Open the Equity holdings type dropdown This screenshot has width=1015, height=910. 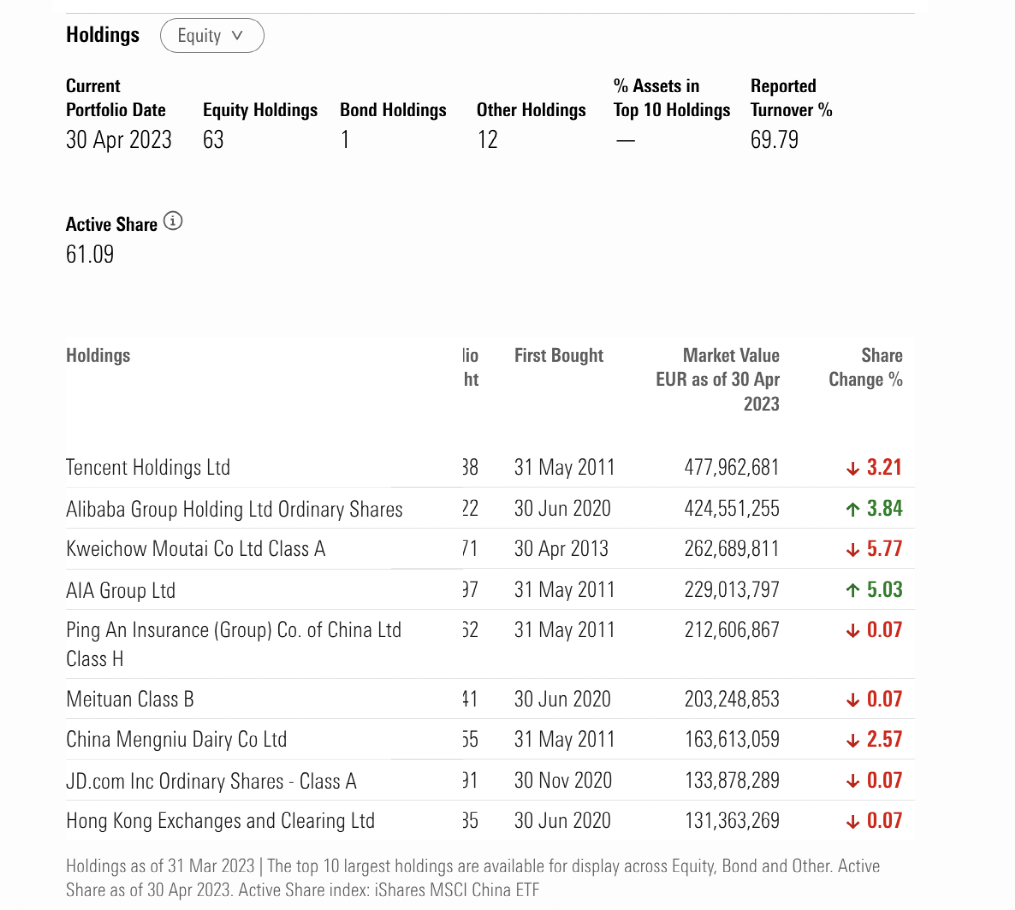pyautogui.click(x=211, y=36)
